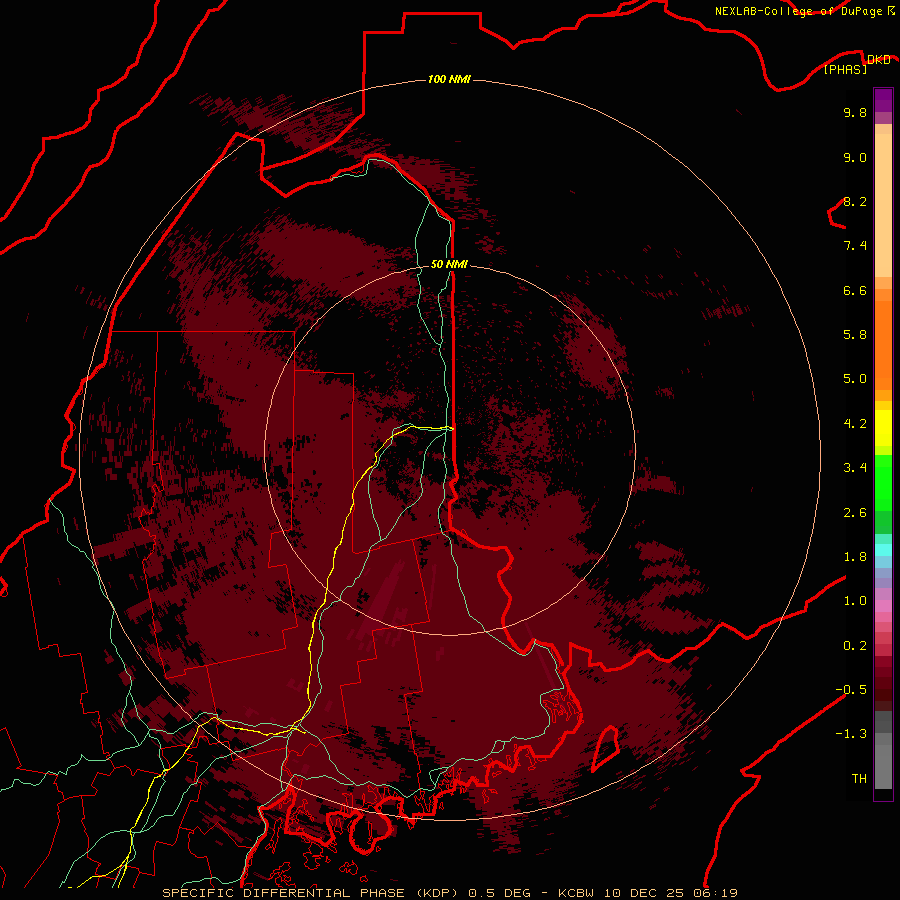This screenshot has height=900, width=900.
Task: Click the 8.2 value on the color scale
Action: pos(855,201)
